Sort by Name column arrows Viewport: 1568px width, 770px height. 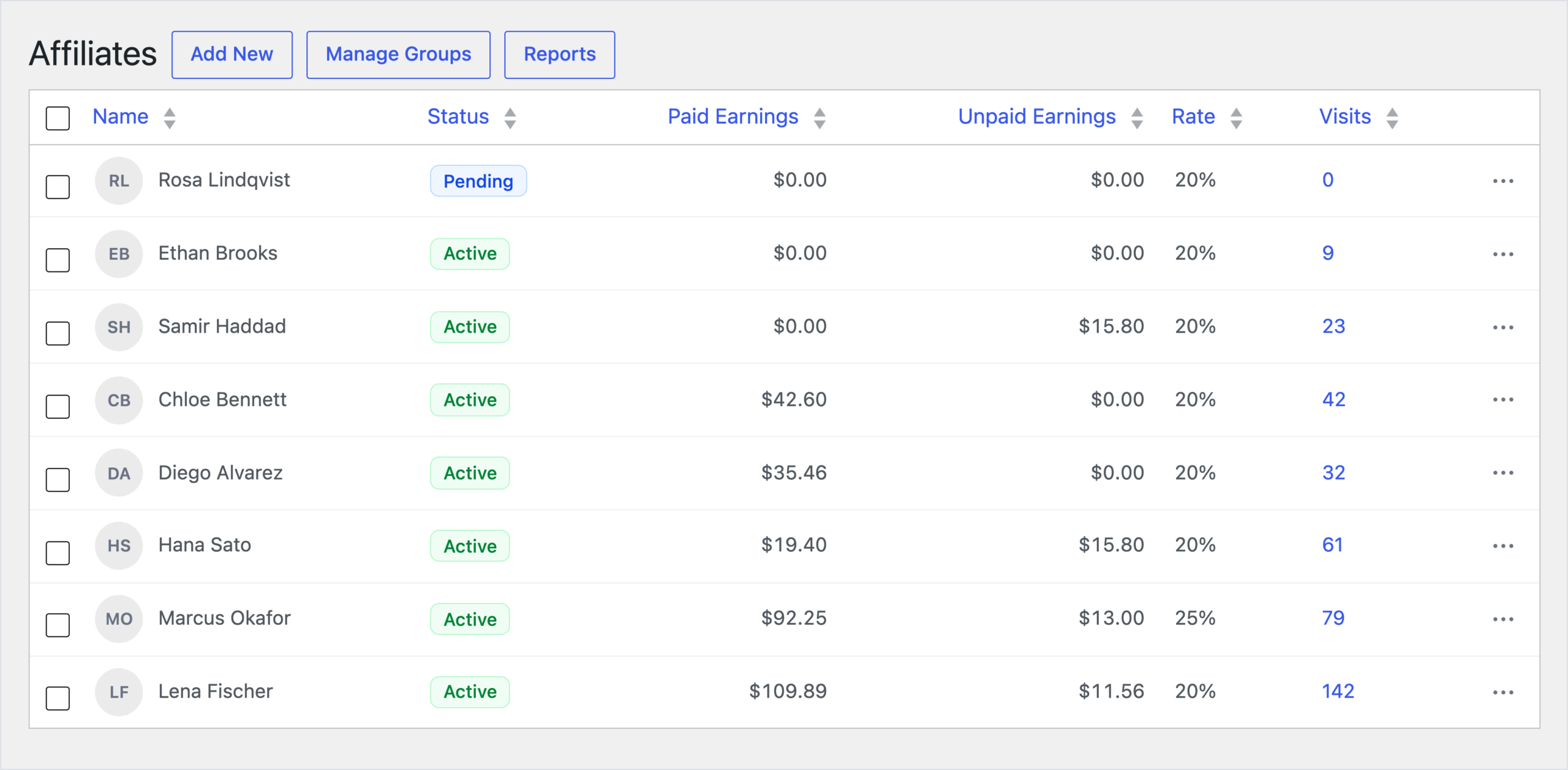coord(170,118)
